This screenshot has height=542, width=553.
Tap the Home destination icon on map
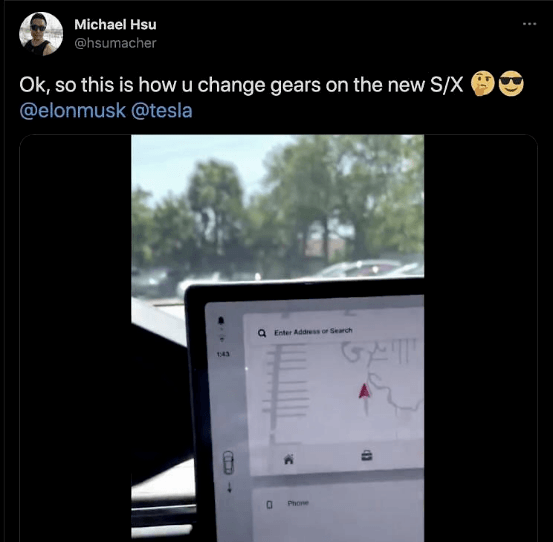coord(289,459)
